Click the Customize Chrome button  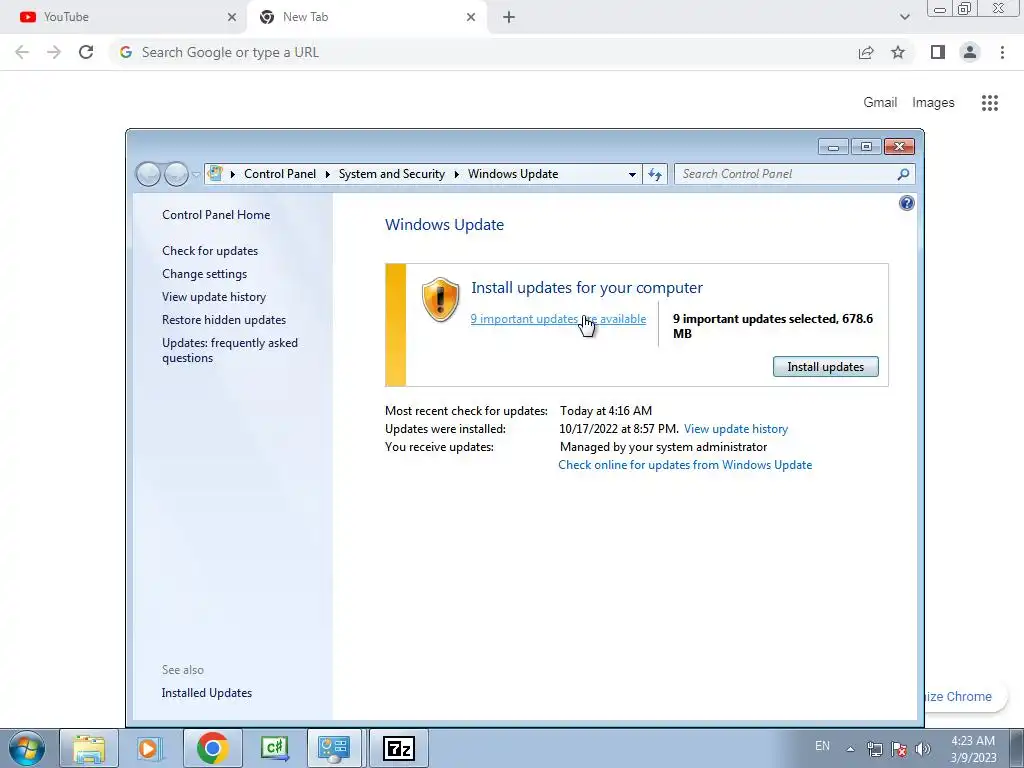tap(965, 696)
